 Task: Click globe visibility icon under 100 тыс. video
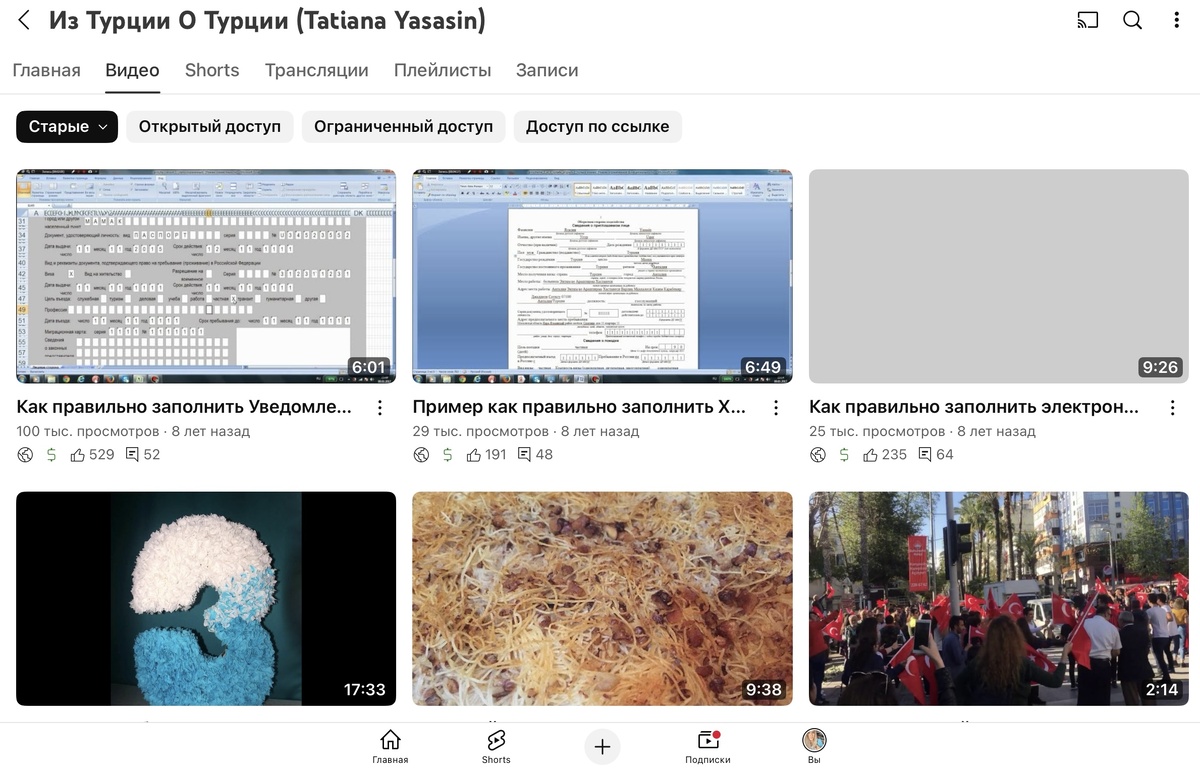[26, 455]
